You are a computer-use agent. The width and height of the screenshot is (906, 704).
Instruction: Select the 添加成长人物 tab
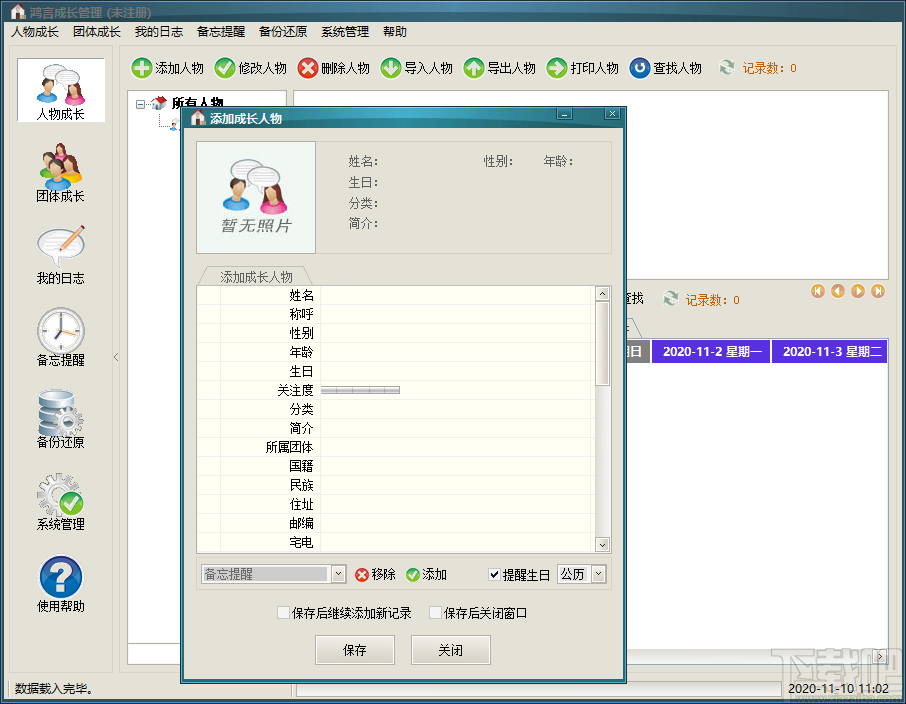(x=255, y=276)
